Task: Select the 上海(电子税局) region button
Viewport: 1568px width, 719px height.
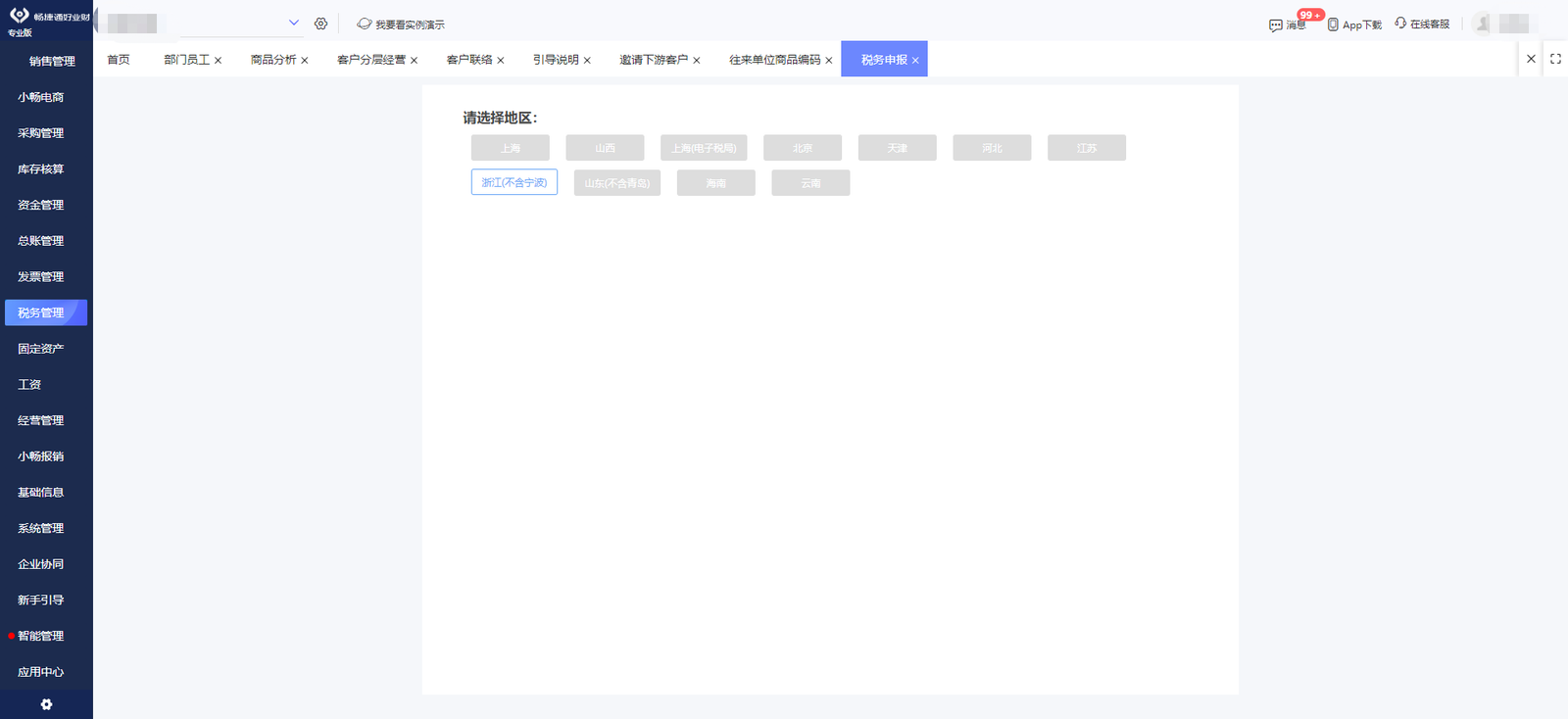Action: pyautogui.click(x=704, y=148)
